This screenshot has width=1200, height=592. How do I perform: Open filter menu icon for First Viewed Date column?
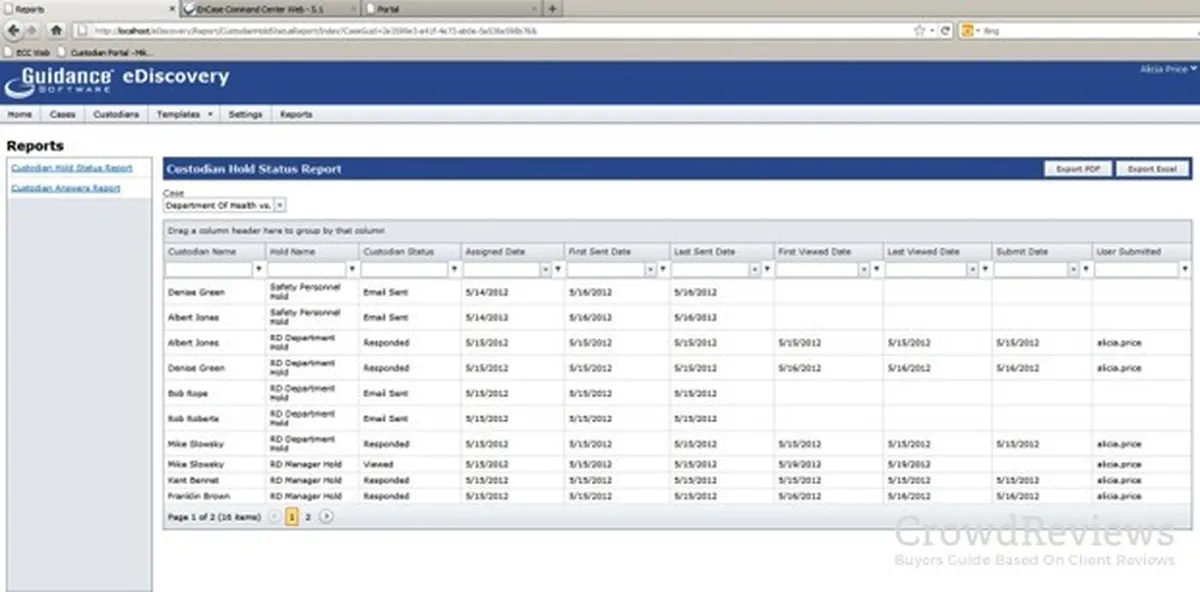pyautogui.click(x=877, y=270)
